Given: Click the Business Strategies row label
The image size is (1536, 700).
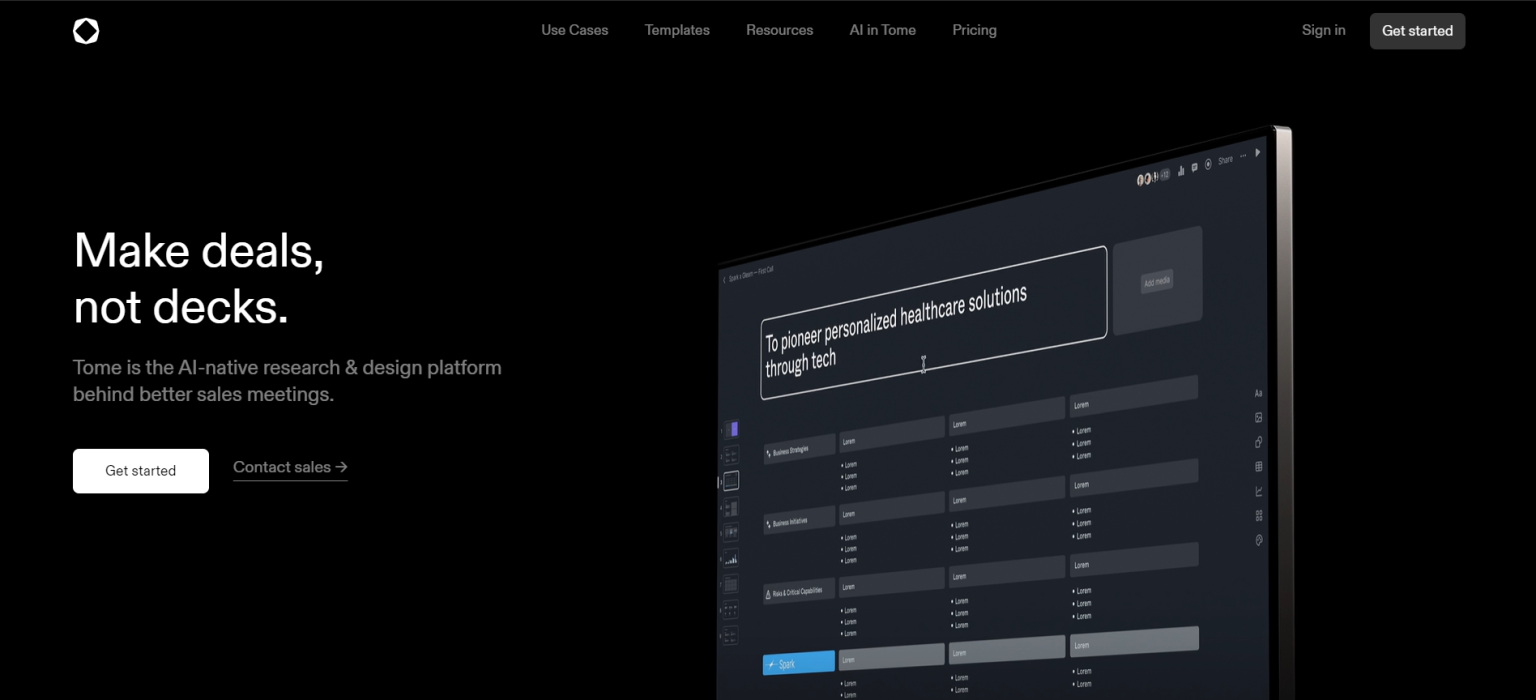Looking at the screenshot, I should click(799, 449).
